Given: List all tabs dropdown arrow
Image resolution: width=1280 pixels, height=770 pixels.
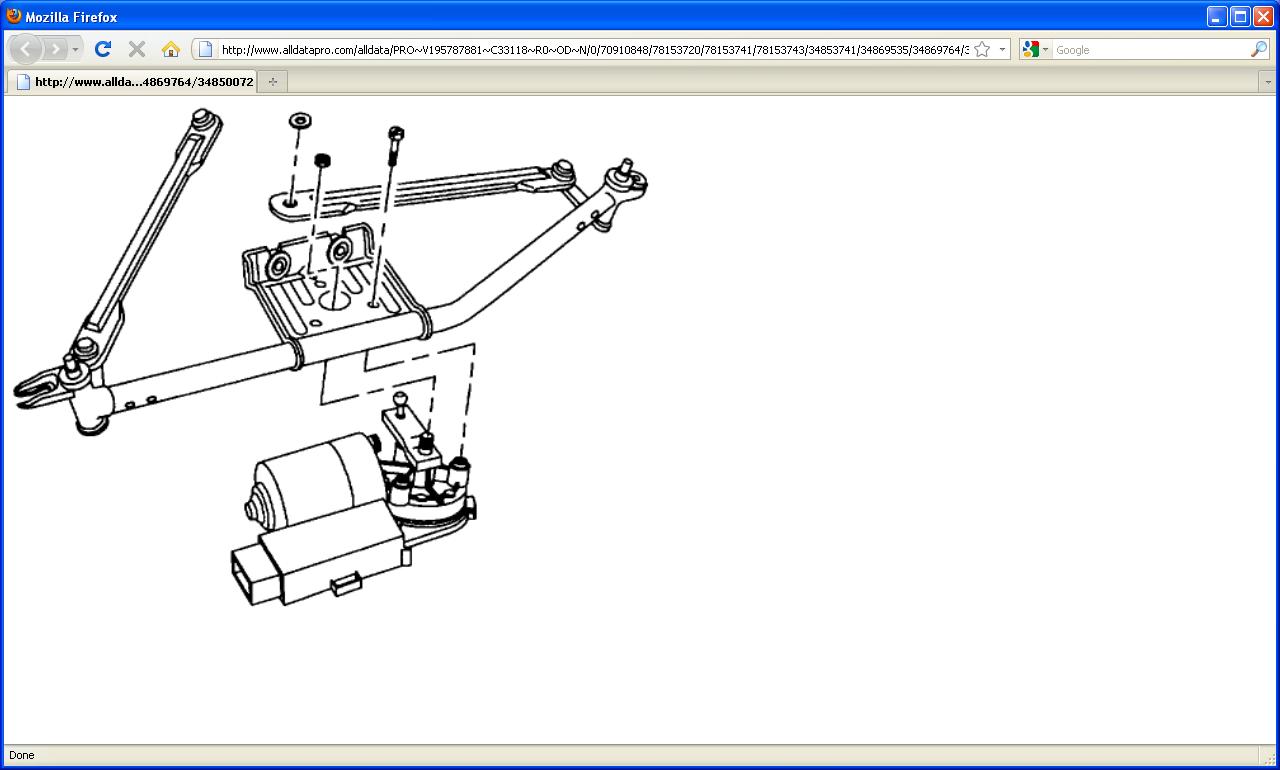Looking at the screenshot, I should 1267,82.
